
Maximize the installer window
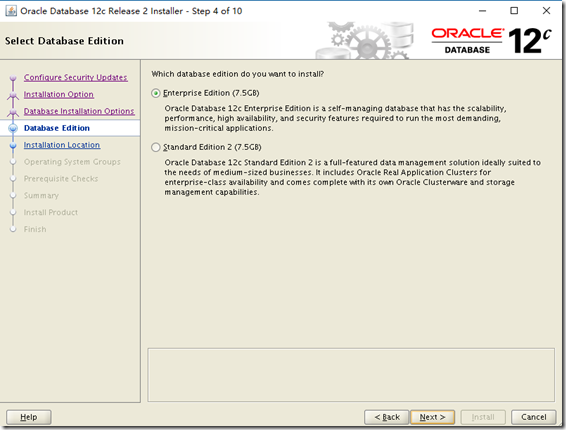[514, 11]
